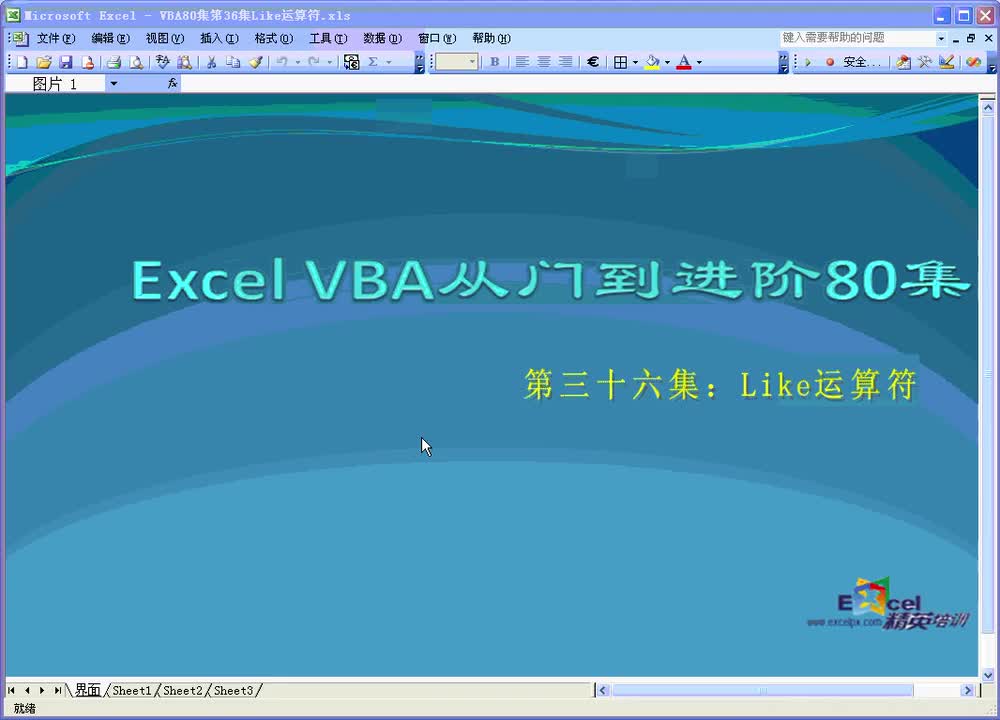Expand the Redo history dropdown arrow

click(x=329, y=62)
